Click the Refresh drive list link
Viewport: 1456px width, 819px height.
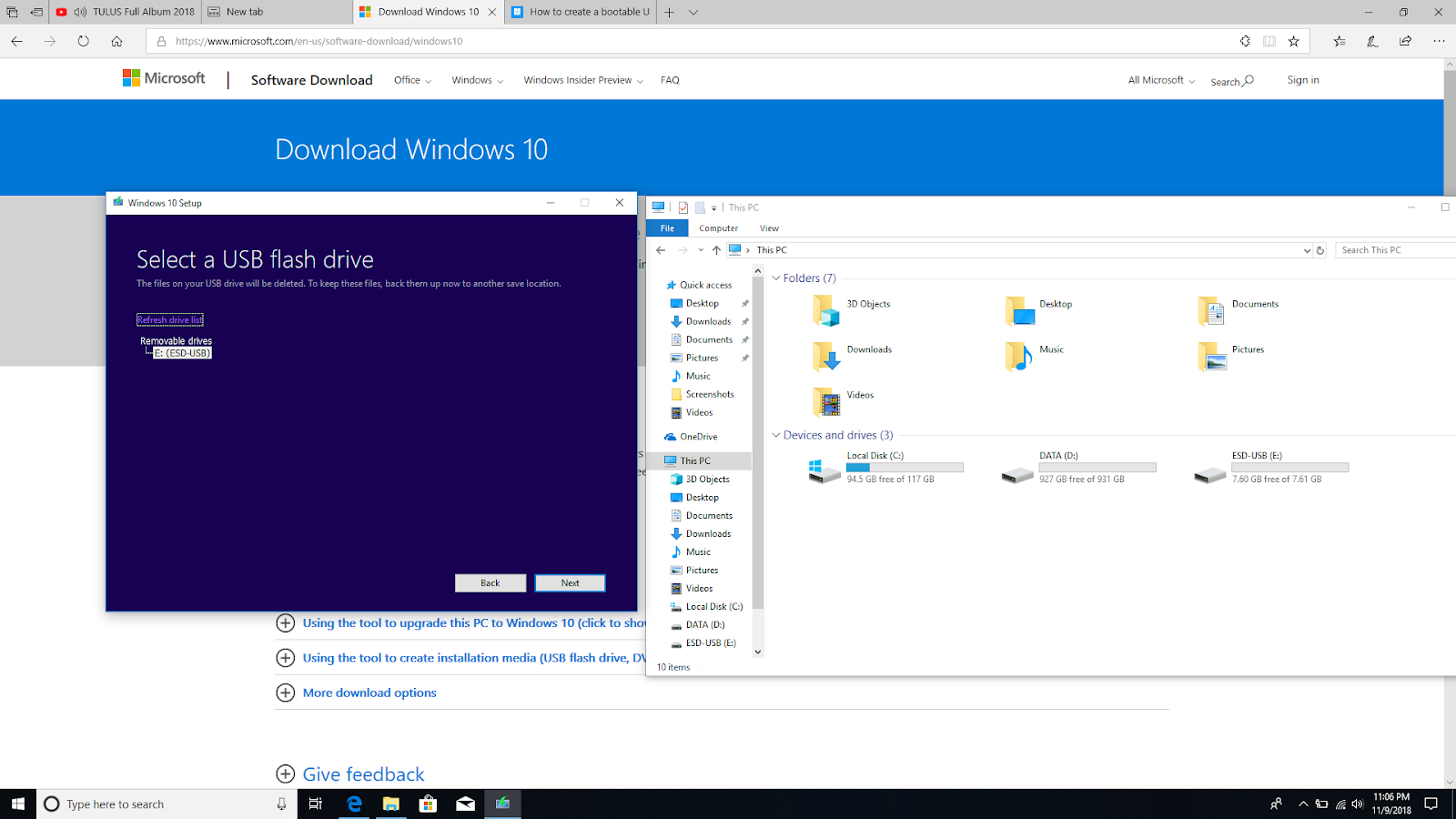pos(169,318)
